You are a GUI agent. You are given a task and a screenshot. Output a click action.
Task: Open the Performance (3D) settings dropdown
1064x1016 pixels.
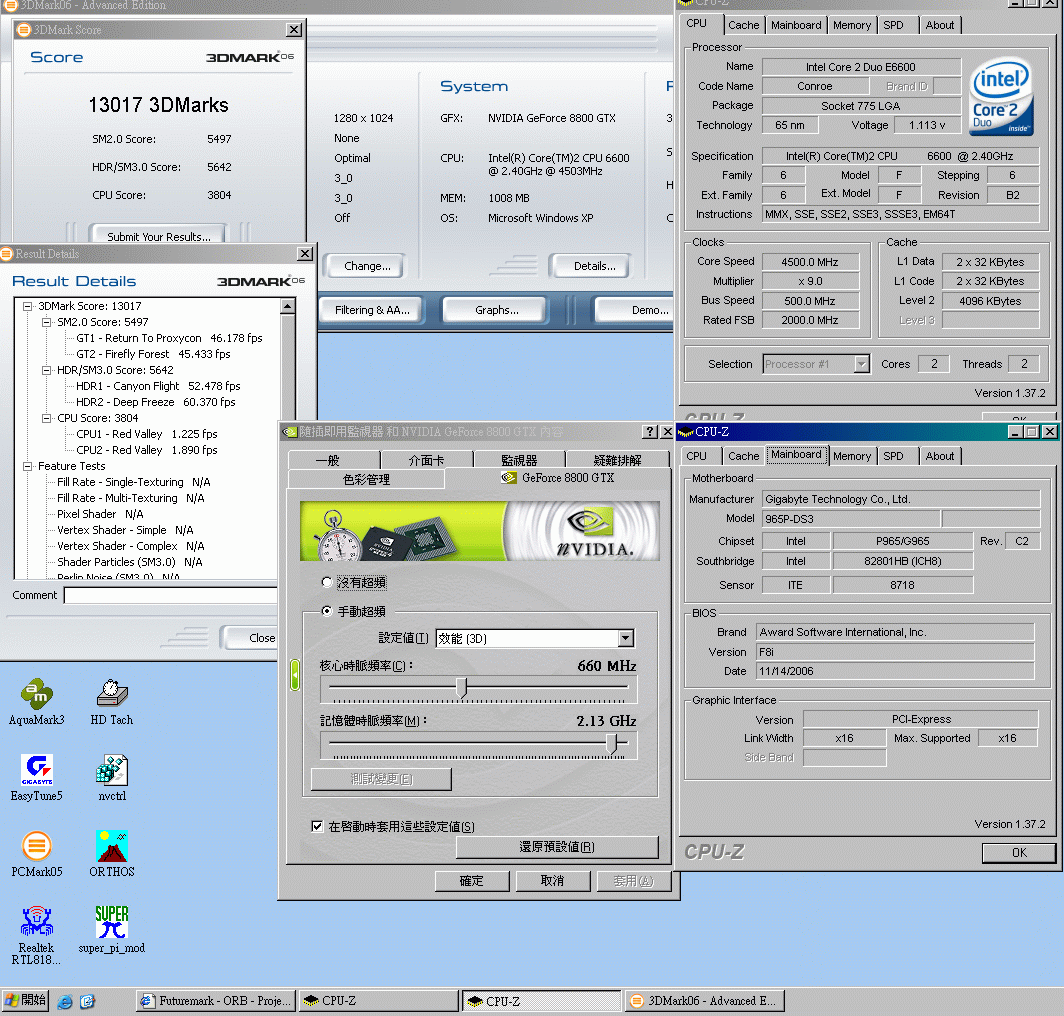[x=626, y=638]
